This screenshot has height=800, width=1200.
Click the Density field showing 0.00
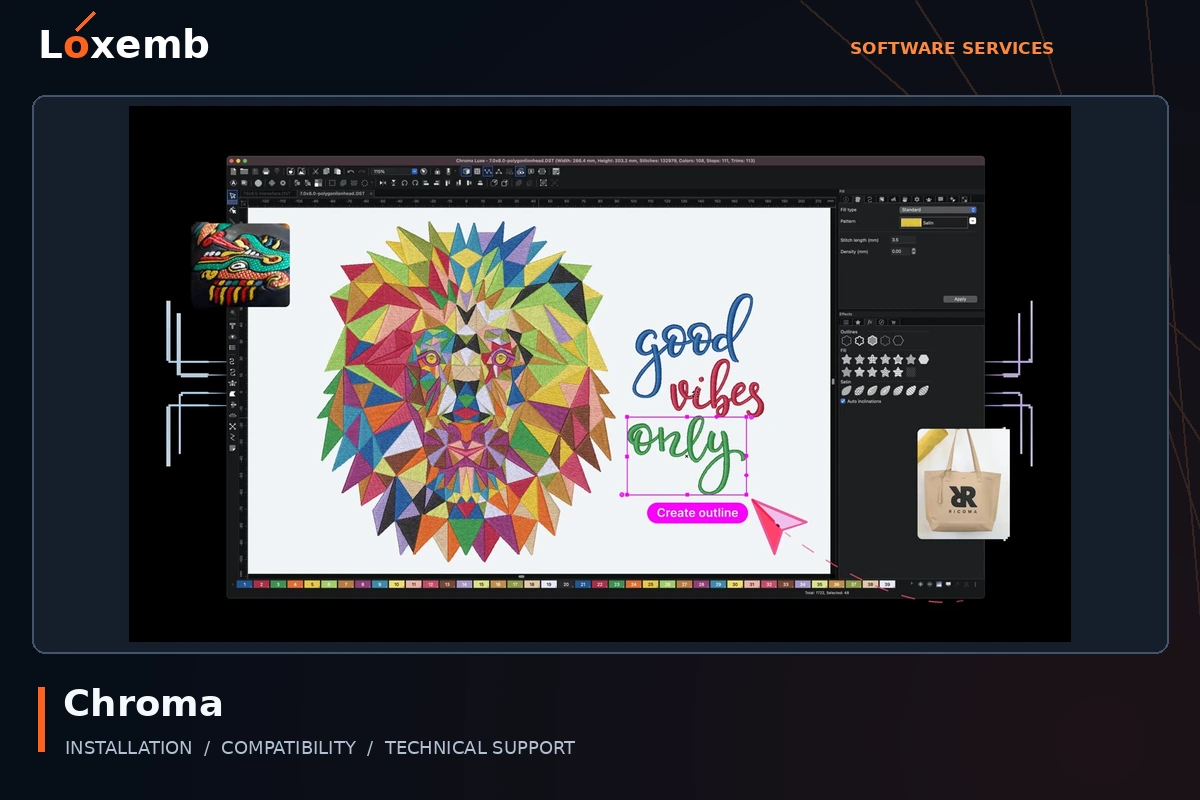click(900, 252)
